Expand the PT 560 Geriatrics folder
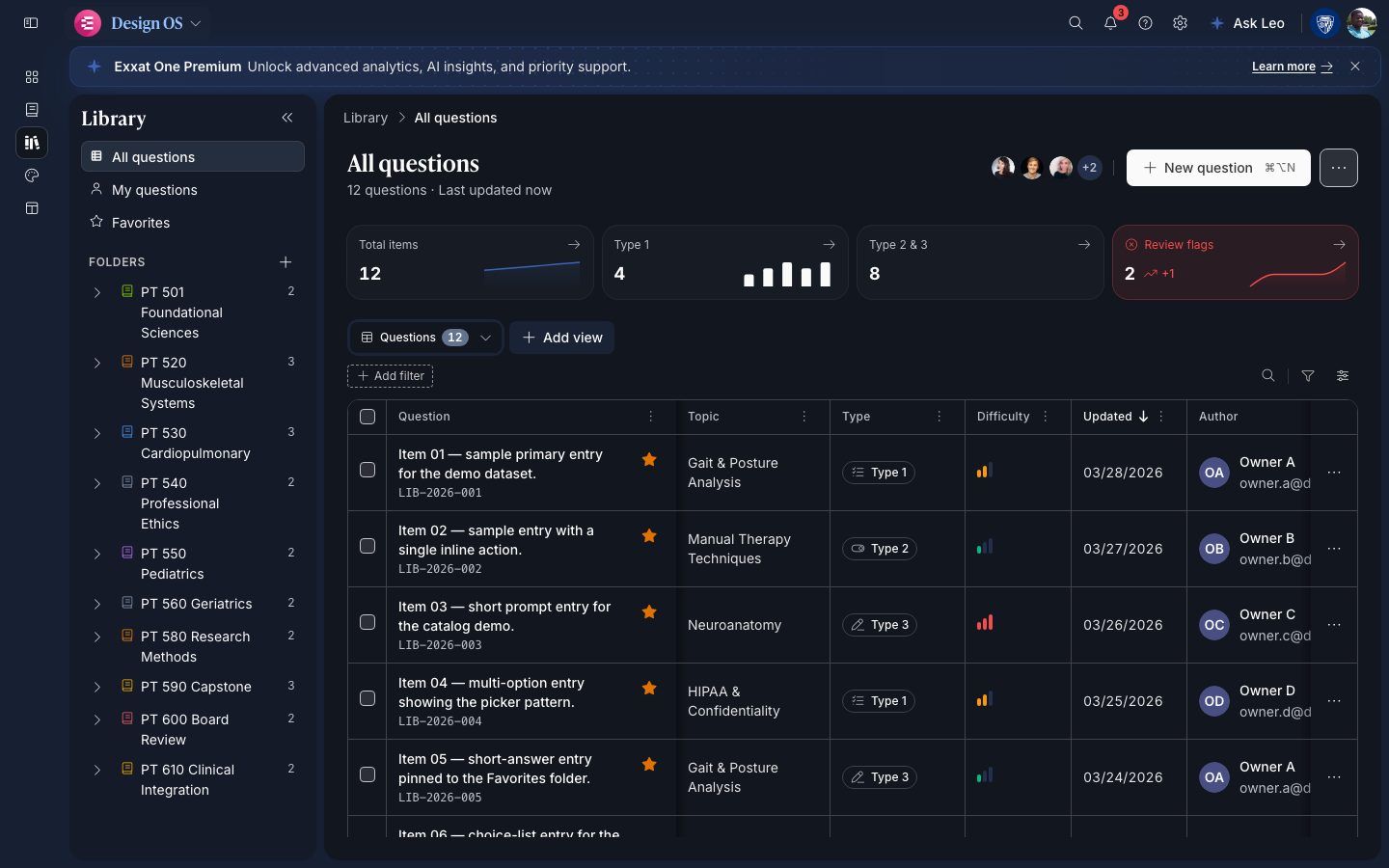Screen dimensions: 1389x868 click(x=97, y=604)
